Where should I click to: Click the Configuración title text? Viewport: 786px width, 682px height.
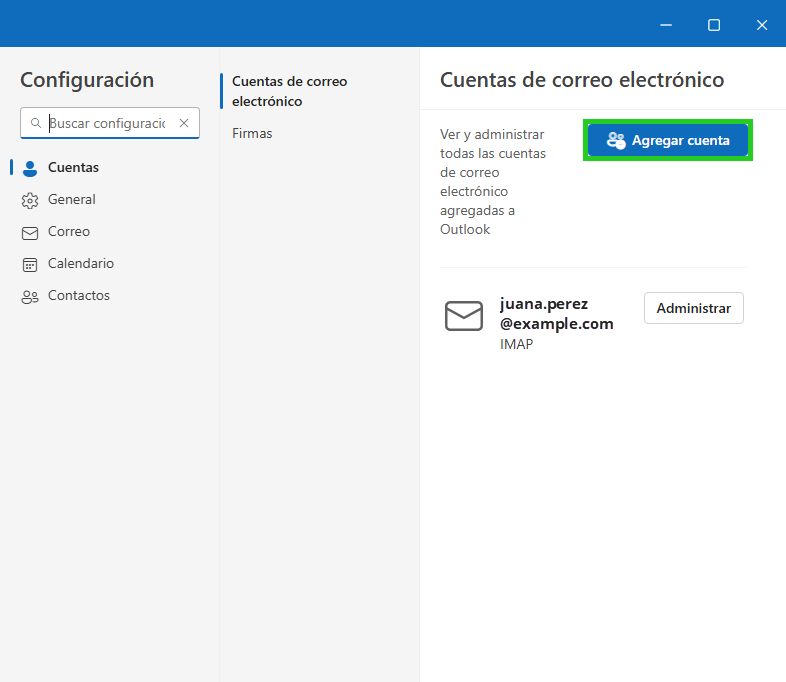[87, 80]
